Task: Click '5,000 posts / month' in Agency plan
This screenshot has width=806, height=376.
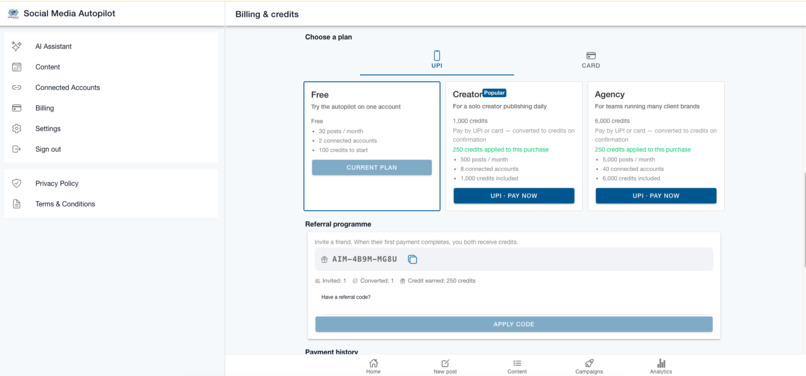Action: 628,159
